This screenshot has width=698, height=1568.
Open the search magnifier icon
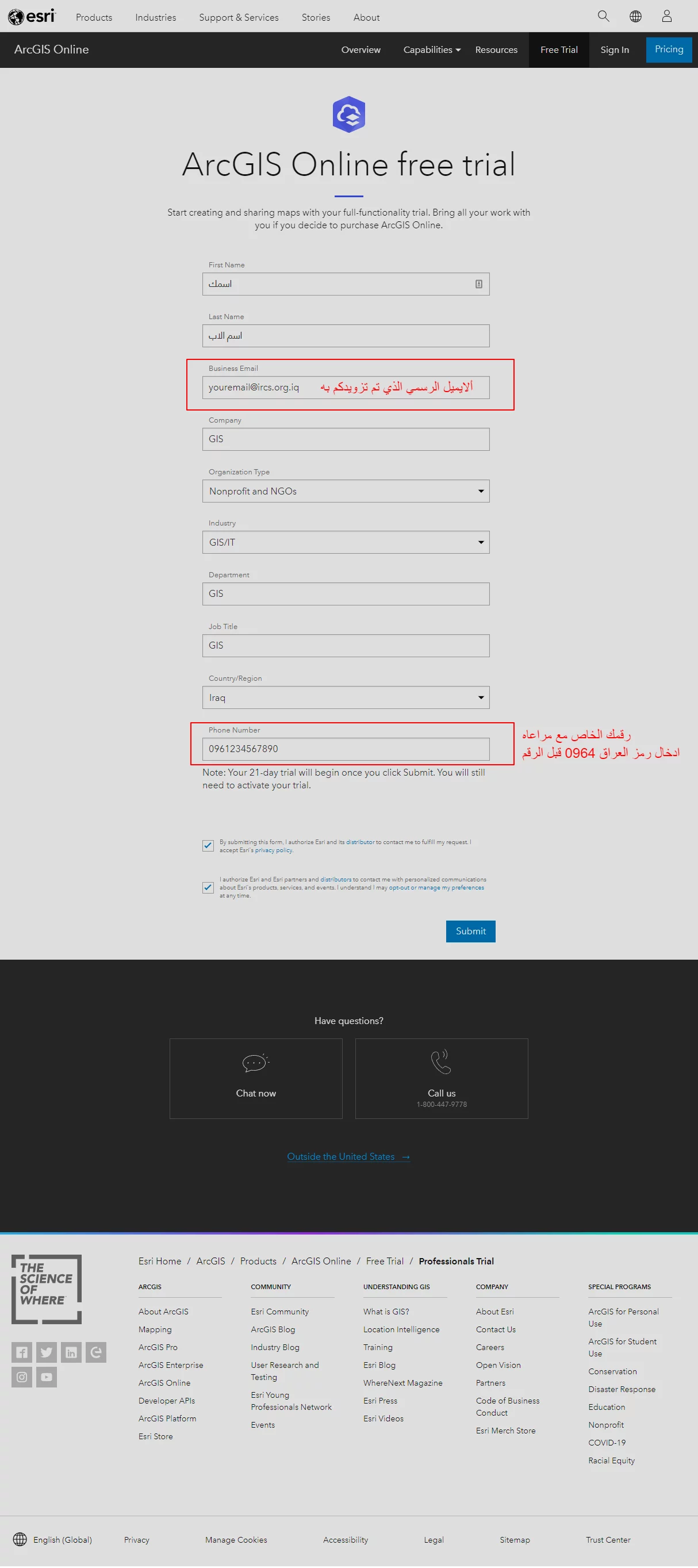(603, 17)
